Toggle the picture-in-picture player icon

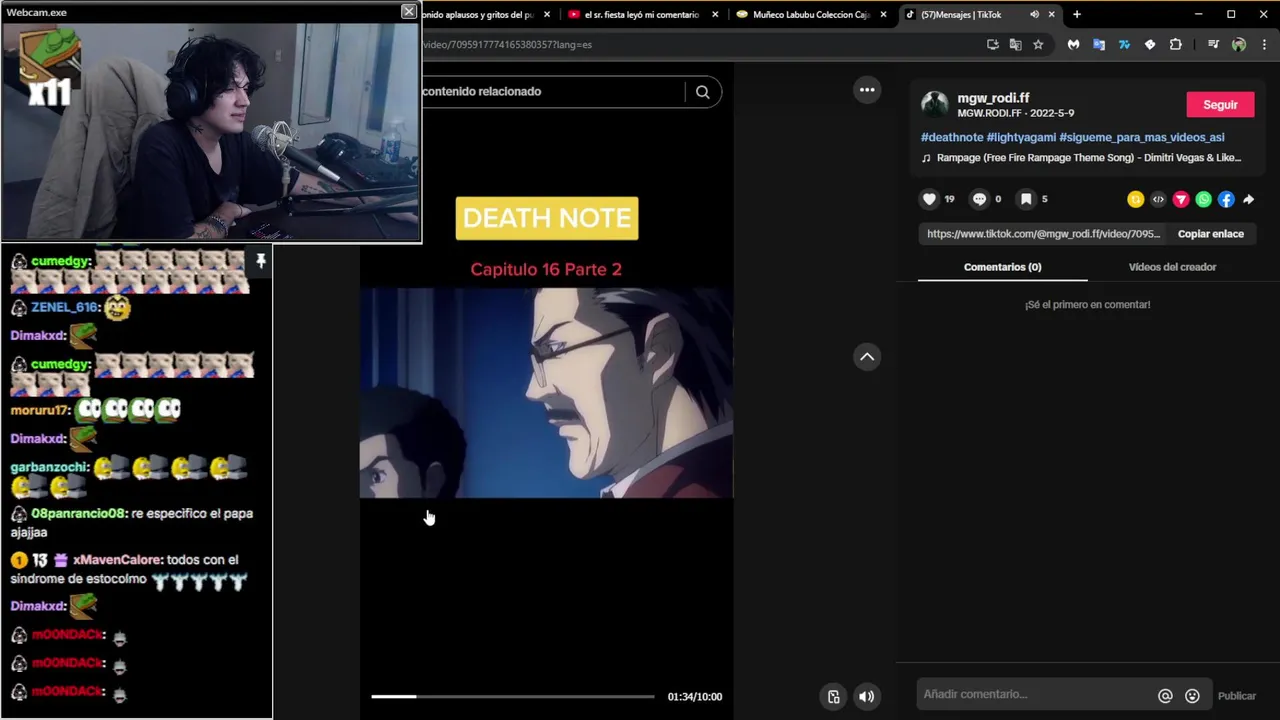pyautogui.click(x=834, y=697)
